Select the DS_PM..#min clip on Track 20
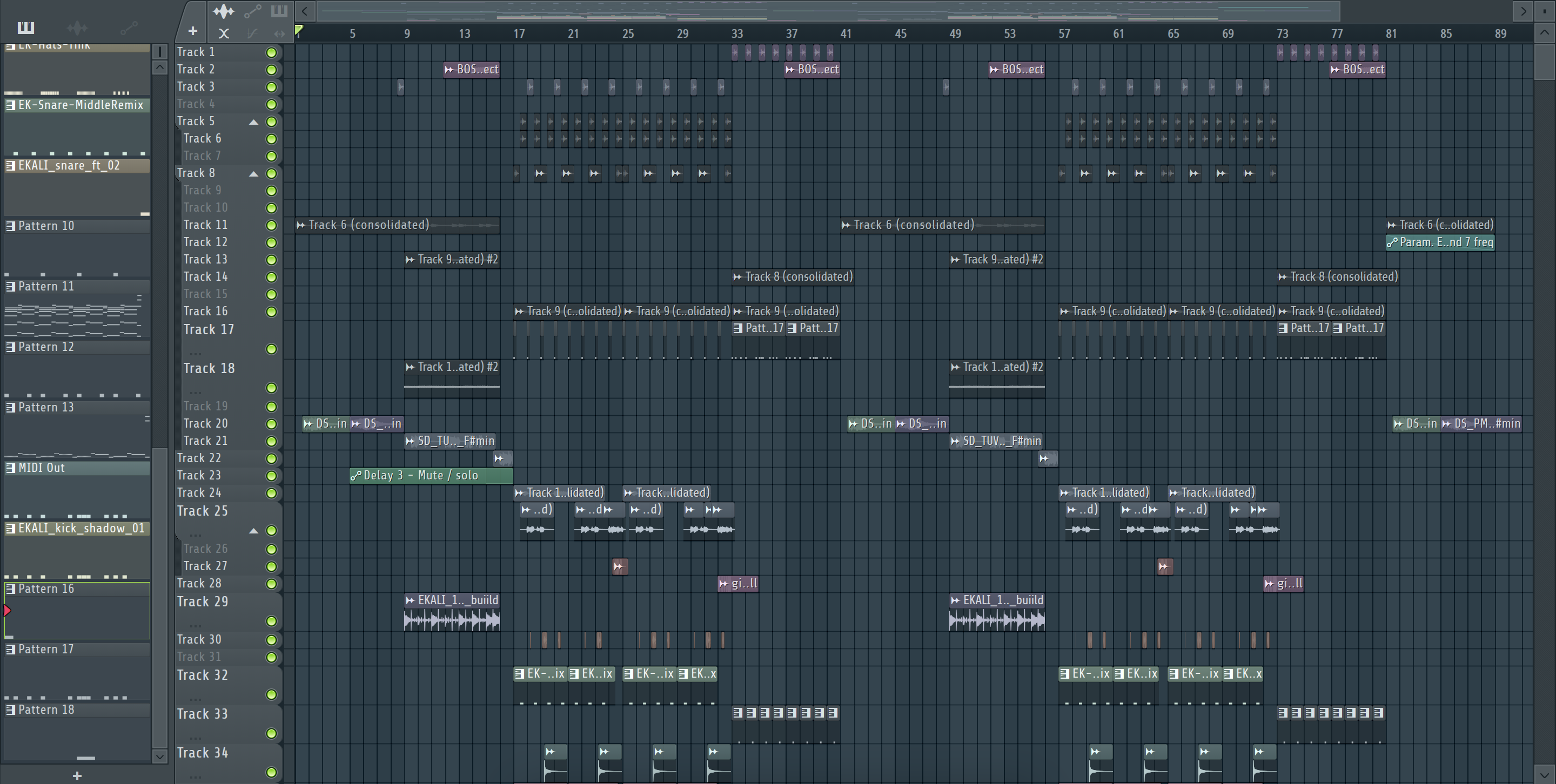The image size is (1556, 784). (x=1481, y=424)
